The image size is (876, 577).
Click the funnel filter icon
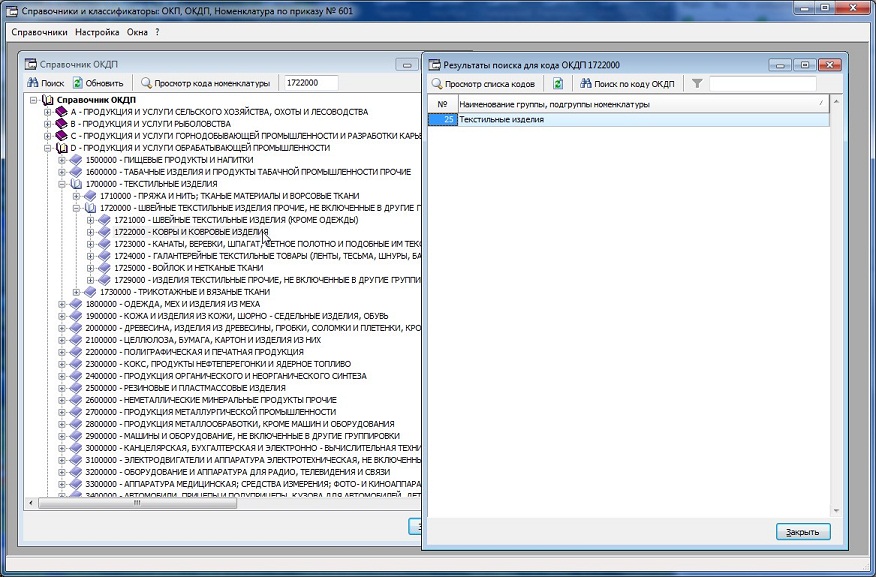coord(697,84)
